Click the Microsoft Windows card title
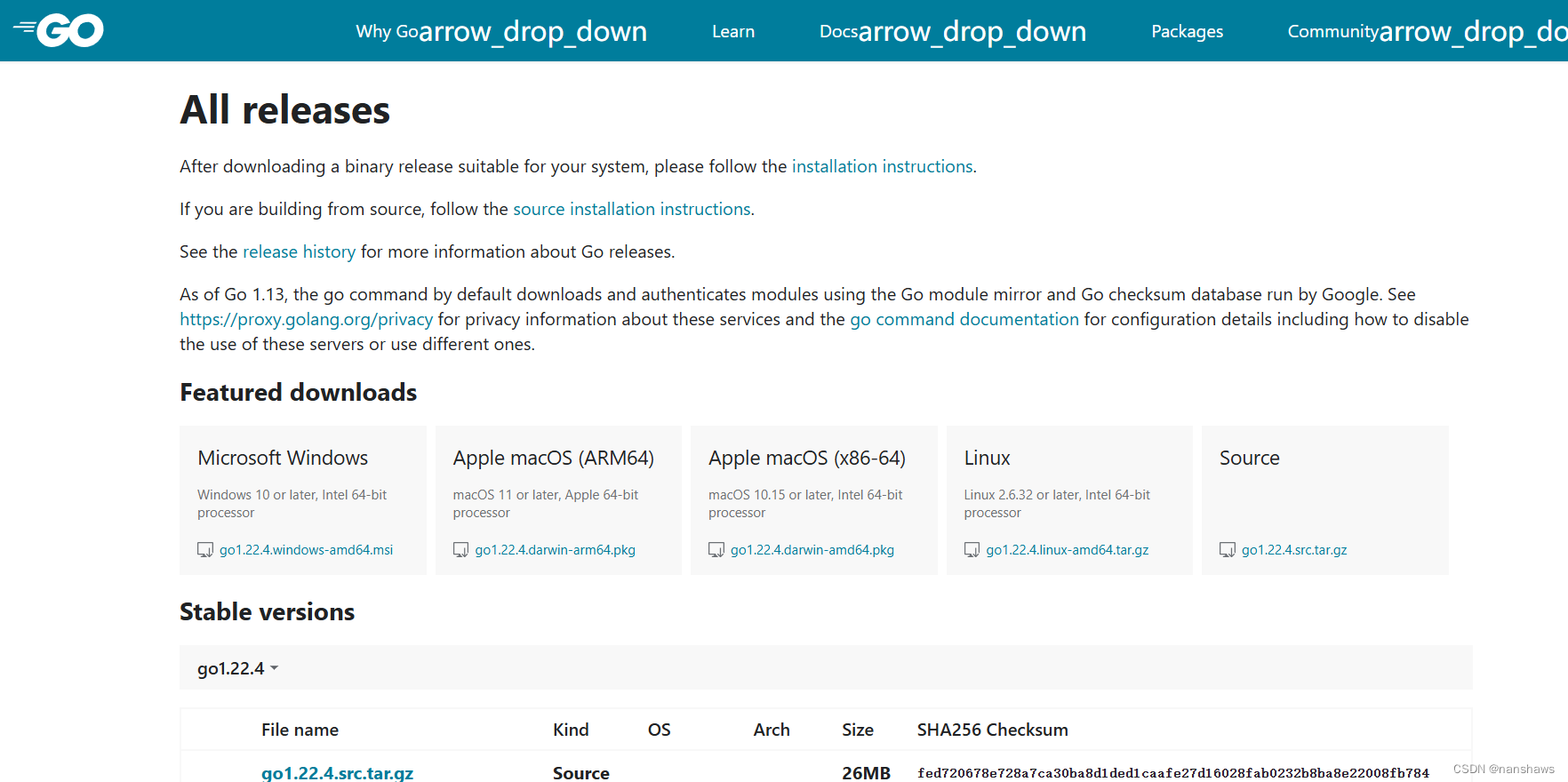Viewport: 1568px width, 782px height. (x=283, y=458)
